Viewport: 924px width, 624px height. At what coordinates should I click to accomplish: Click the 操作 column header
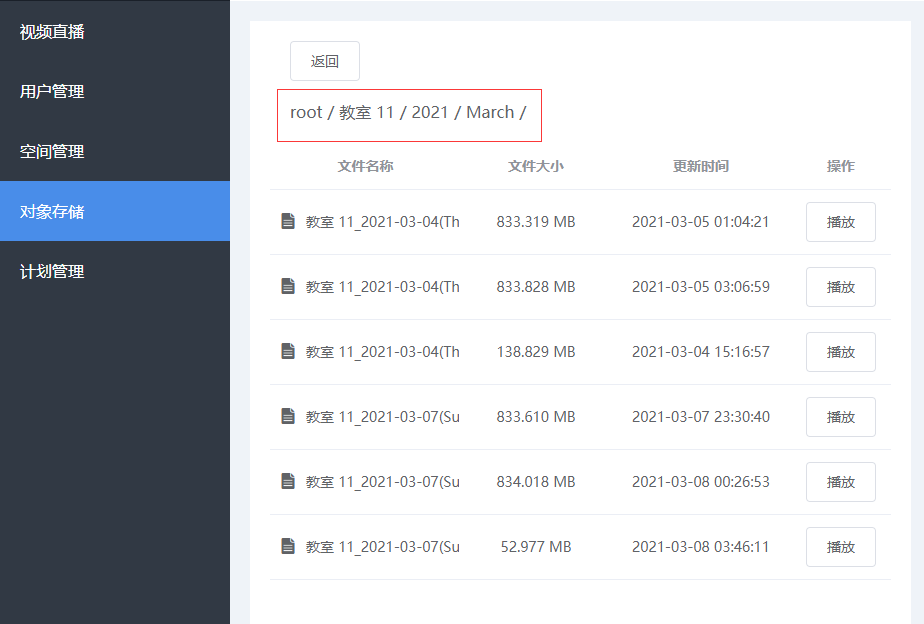point(840,166)
